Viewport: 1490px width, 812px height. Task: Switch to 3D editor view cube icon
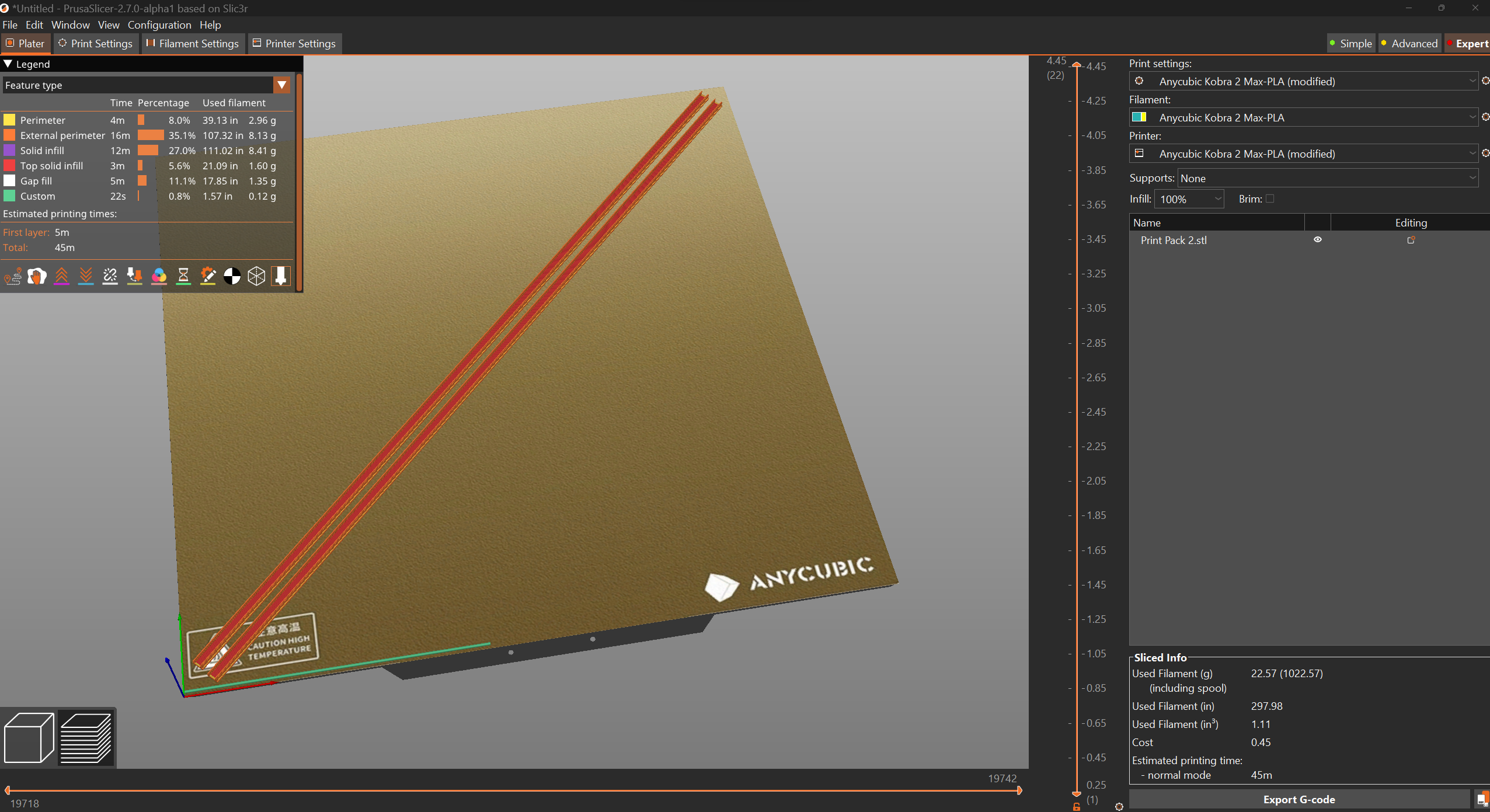pos(29,738)
